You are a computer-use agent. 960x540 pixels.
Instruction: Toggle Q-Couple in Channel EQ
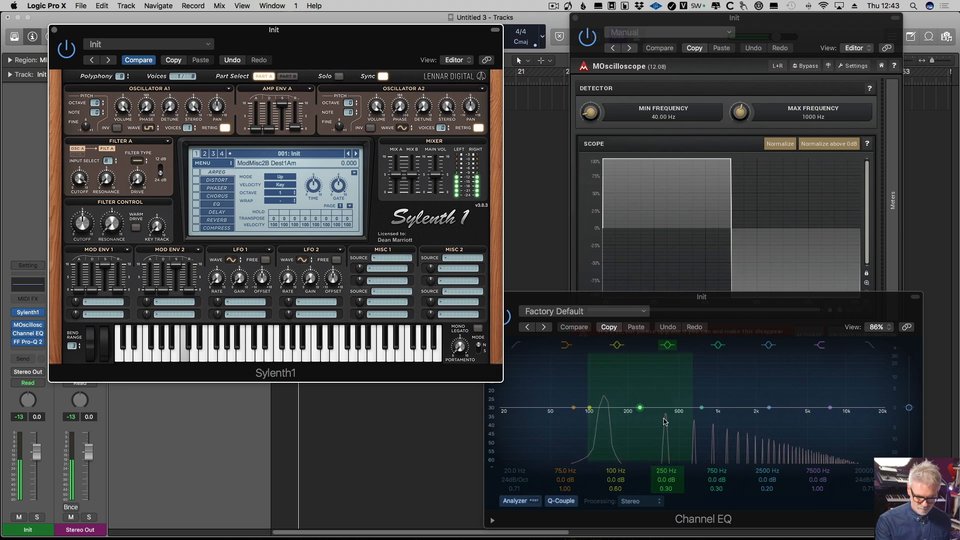pyautogui.click(x=561, y=501)
